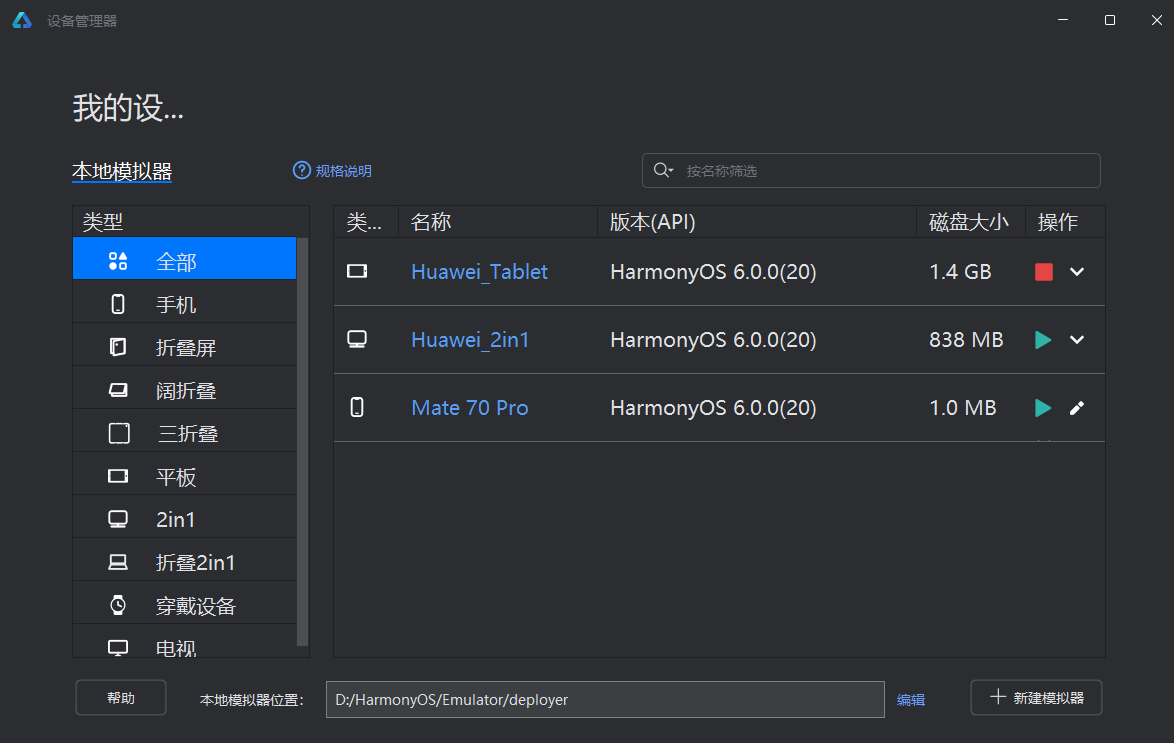This screenshot has height=743, width=1174.
Task: Click the emulator location path field
Action: (x=605, y=700)
